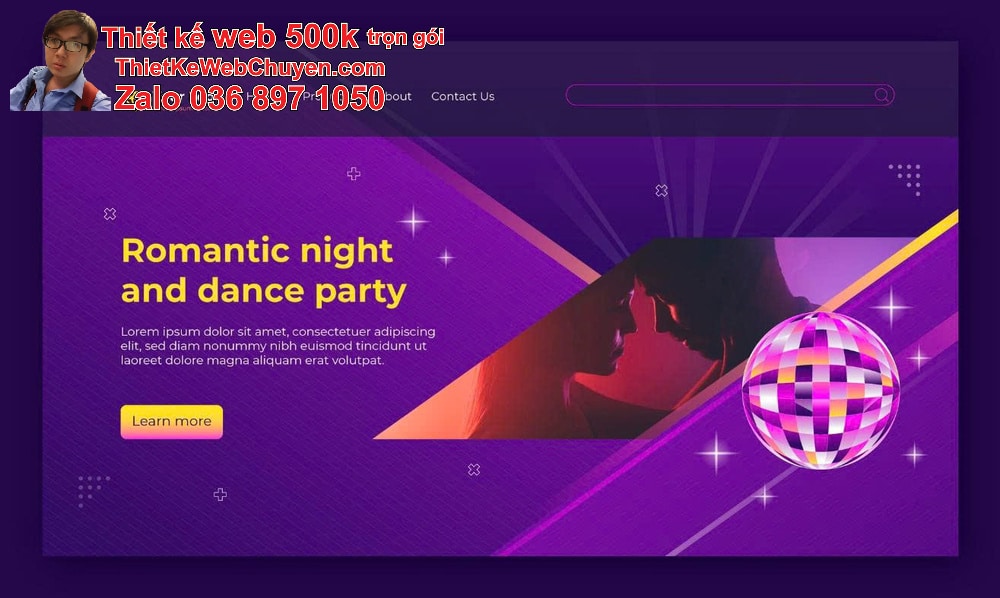Click the Learn more button
This screenshot has width=1000, height=598.
(x=172, y=421)
